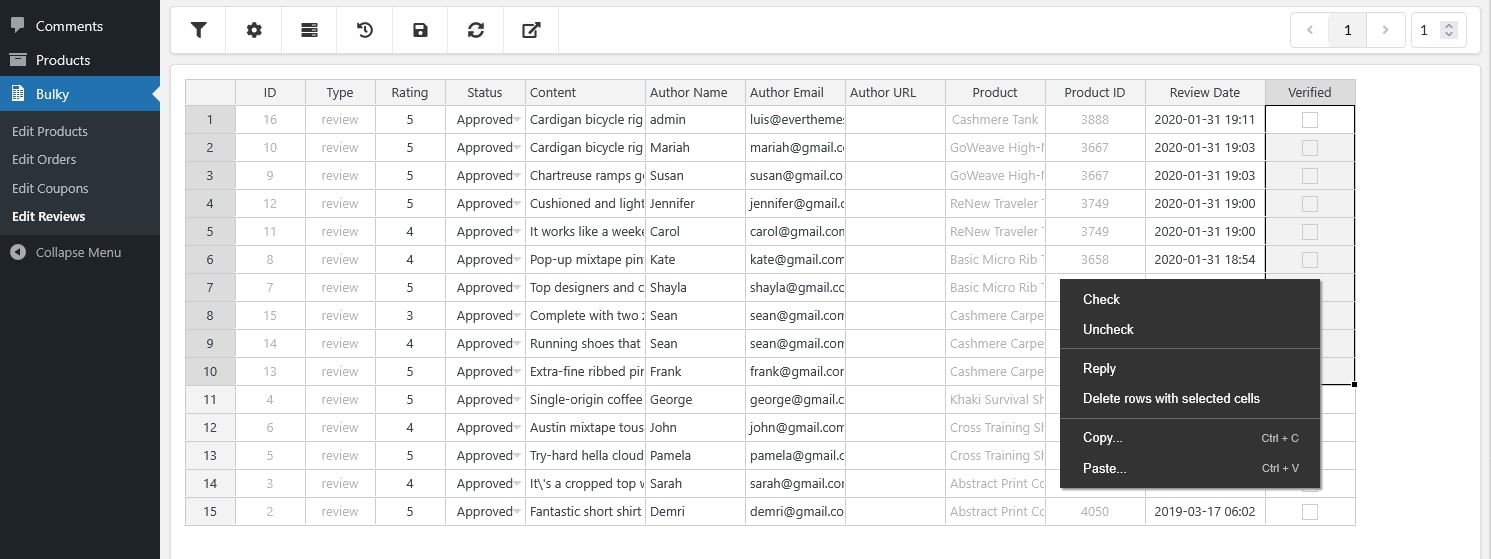
Task: Toggle Verified checkbox in row 1
Action: [x=1309, y=120]
